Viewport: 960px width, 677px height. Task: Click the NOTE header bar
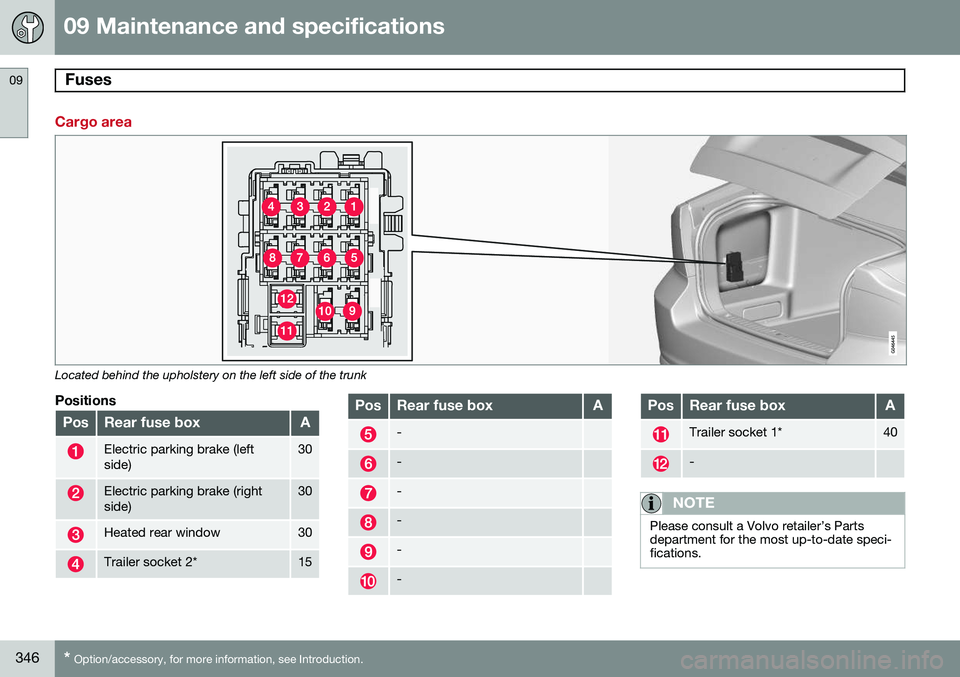click(773, 503)
